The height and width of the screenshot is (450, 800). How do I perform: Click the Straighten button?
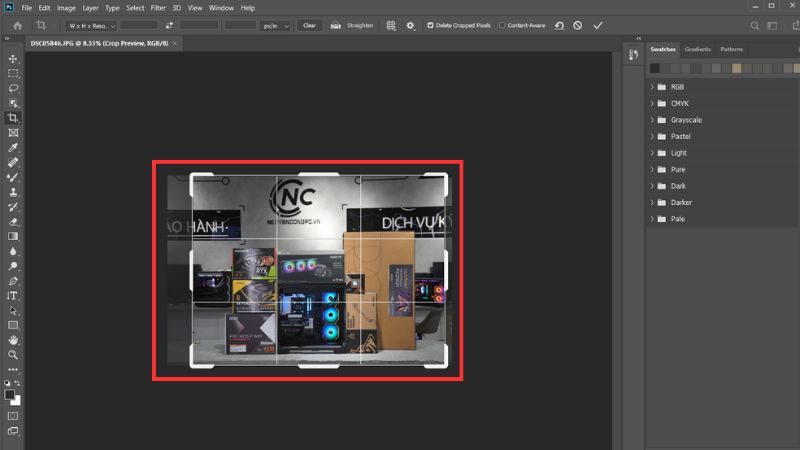tap(358, 25)
